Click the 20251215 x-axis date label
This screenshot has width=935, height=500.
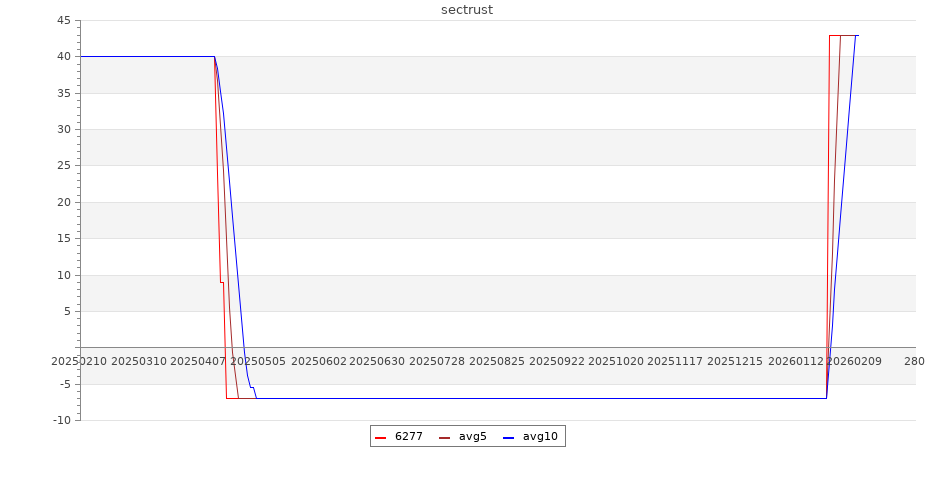point(735,361)
